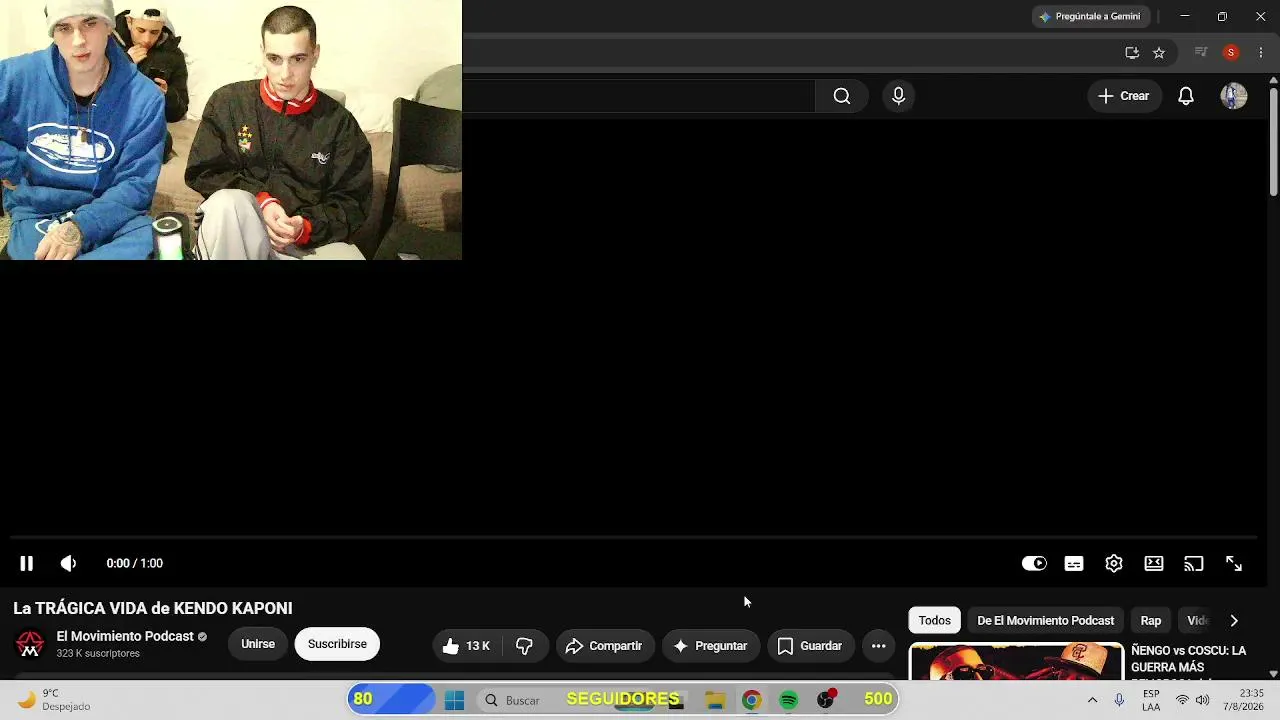Open OBS Studio from the taskbar

(x=826, y=700)
